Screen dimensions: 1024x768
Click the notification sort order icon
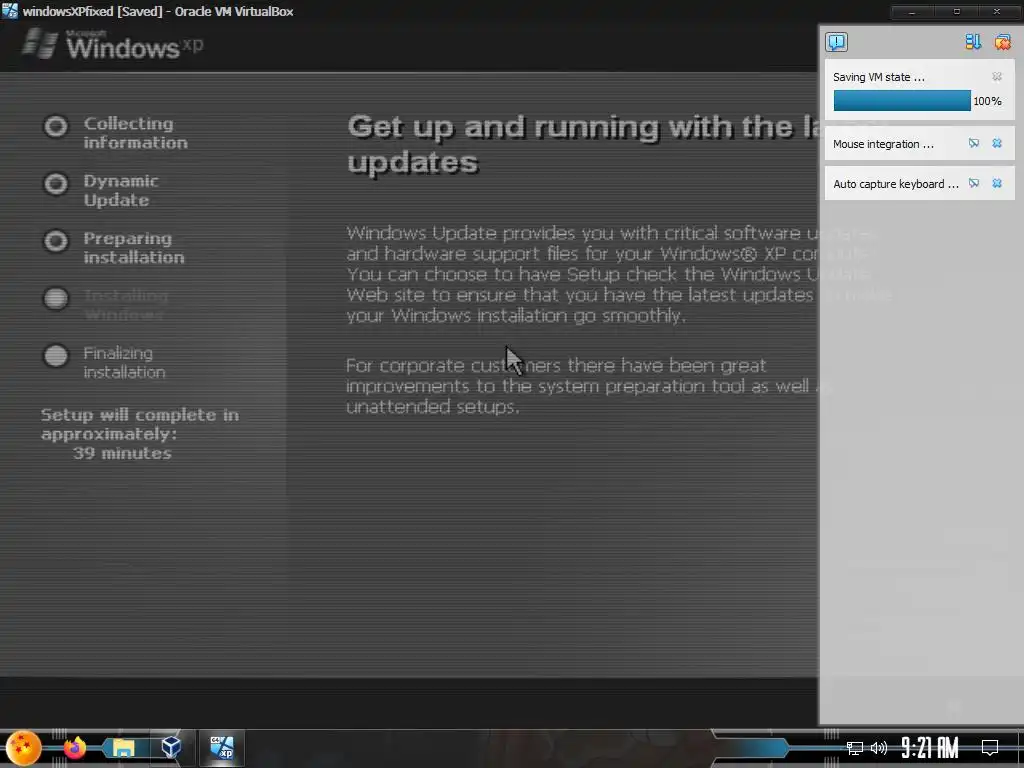coord(973,42)
